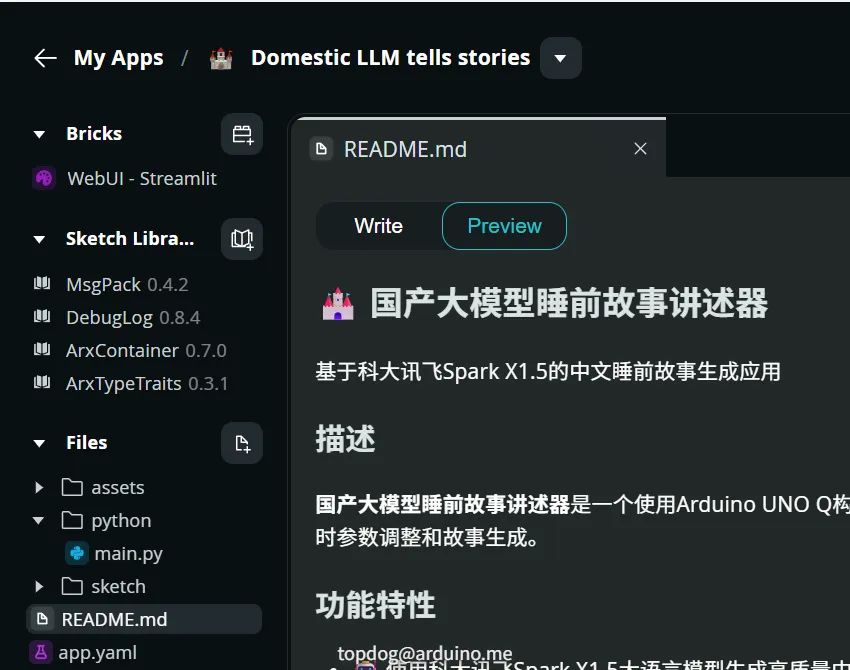The height and width of the screenshot is (670, 850).
Task: Click the castle app emoji icon
Action: [221, 58]
